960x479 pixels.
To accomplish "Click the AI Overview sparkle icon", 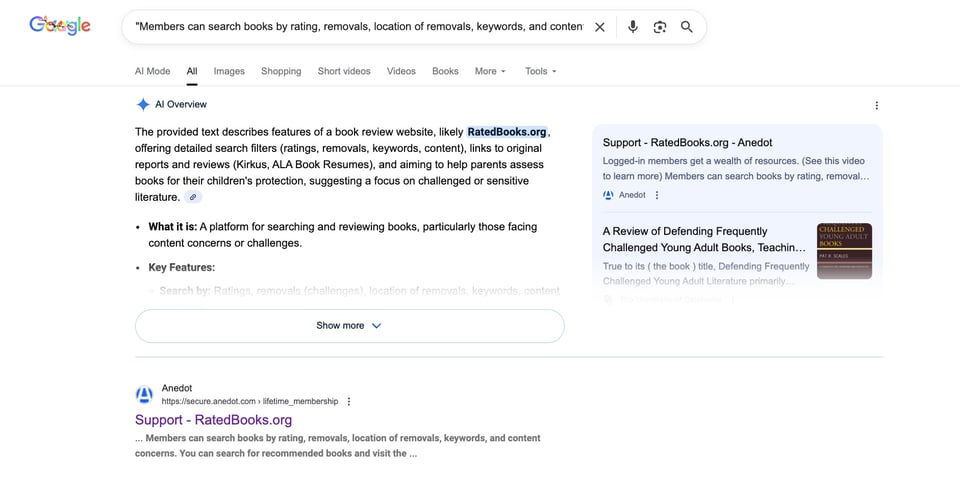I will 143,105.
